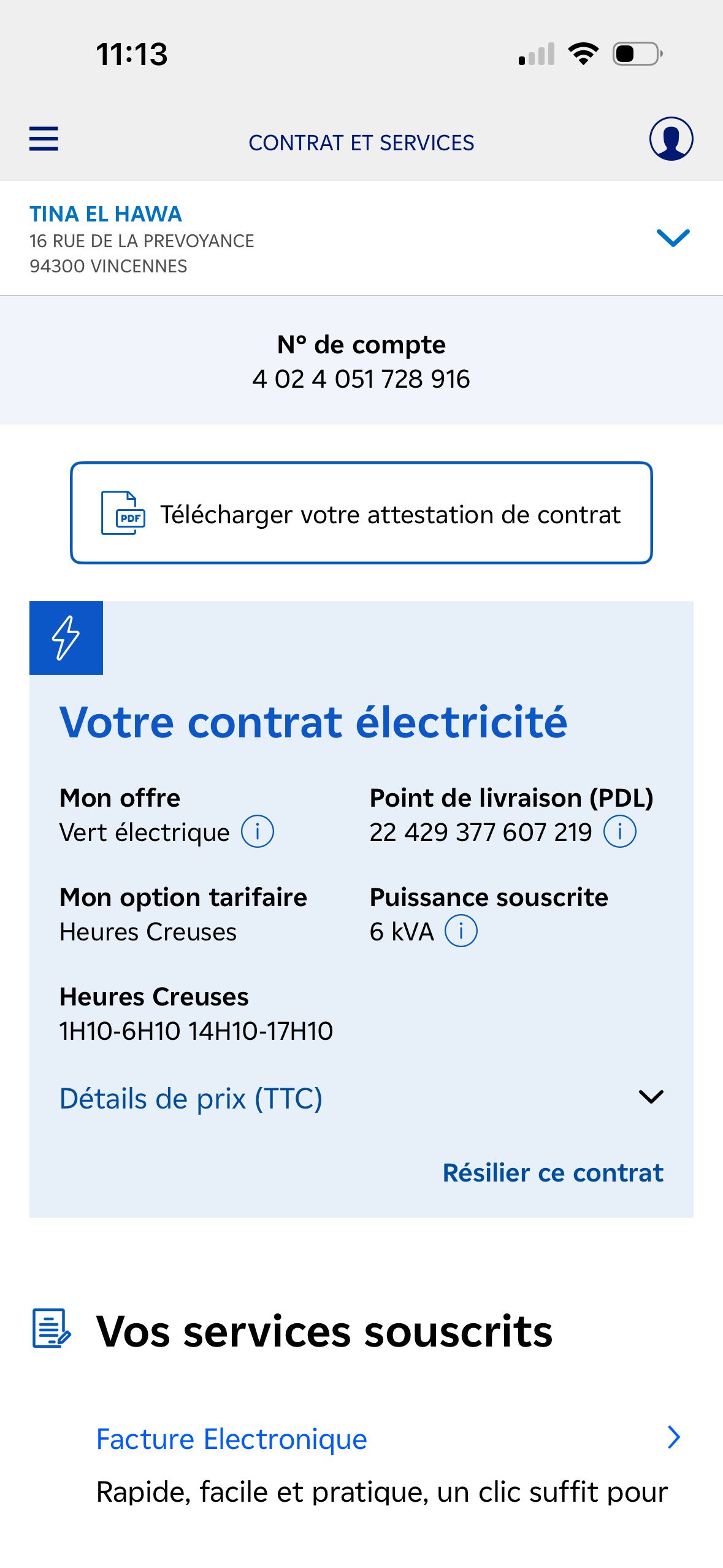Viewport: 723px width, 1568px height.
Task: Expand Détails de prix (TTC) chevron
Action: point(651,1097)
